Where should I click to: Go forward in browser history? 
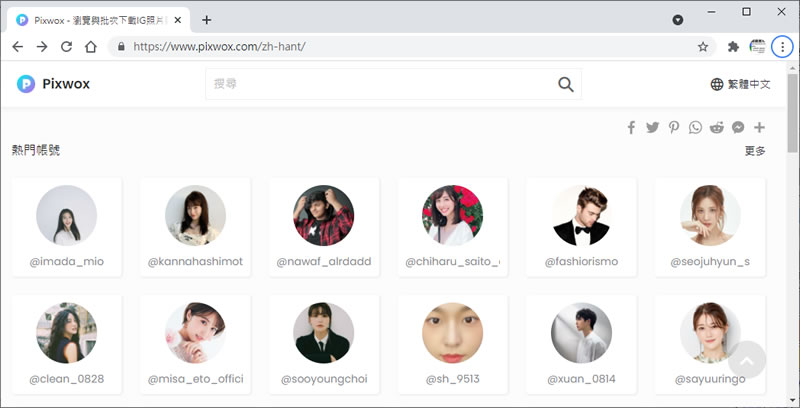[42, 47]
